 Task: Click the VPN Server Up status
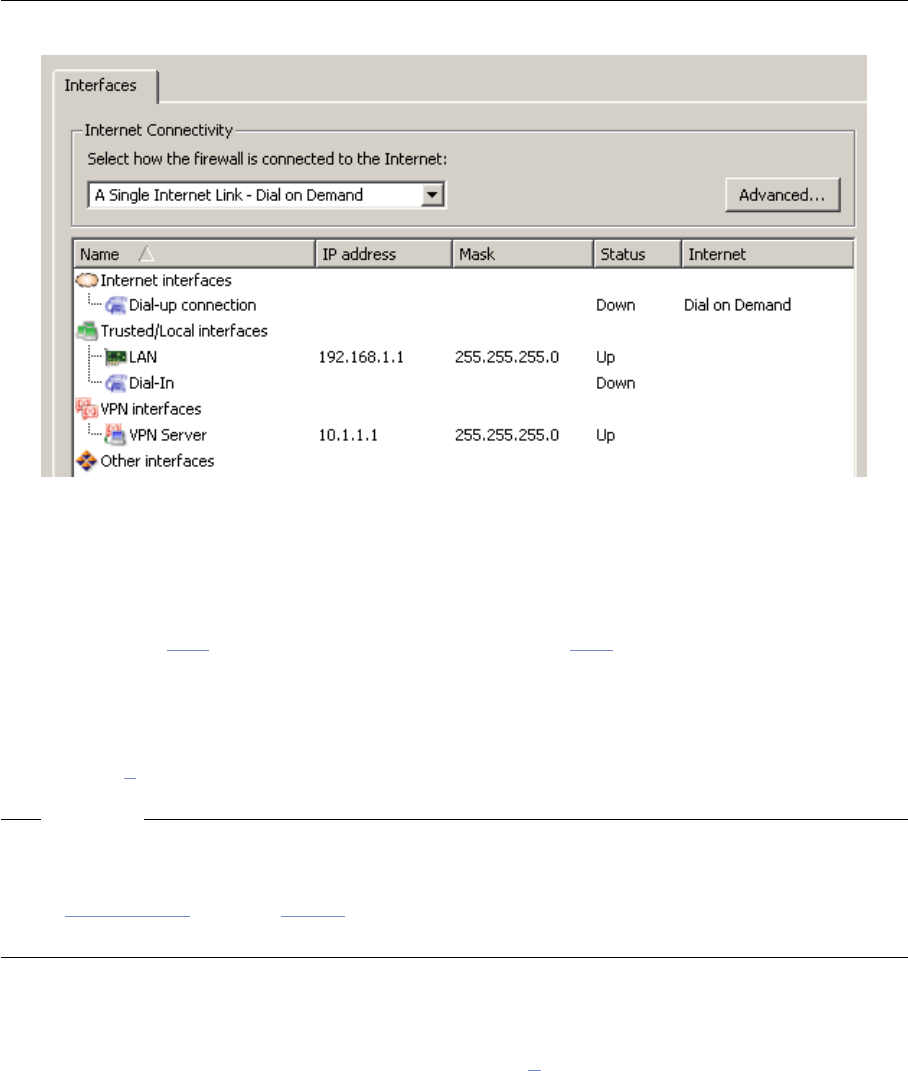coord(605,435)
